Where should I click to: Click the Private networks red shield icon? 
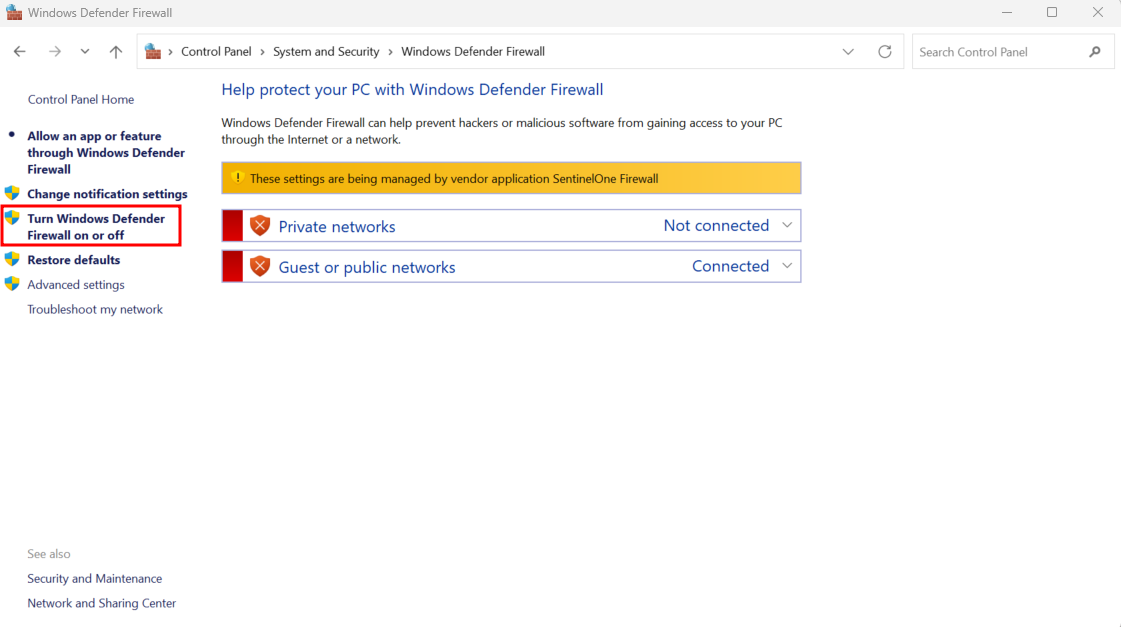point(260,226)
